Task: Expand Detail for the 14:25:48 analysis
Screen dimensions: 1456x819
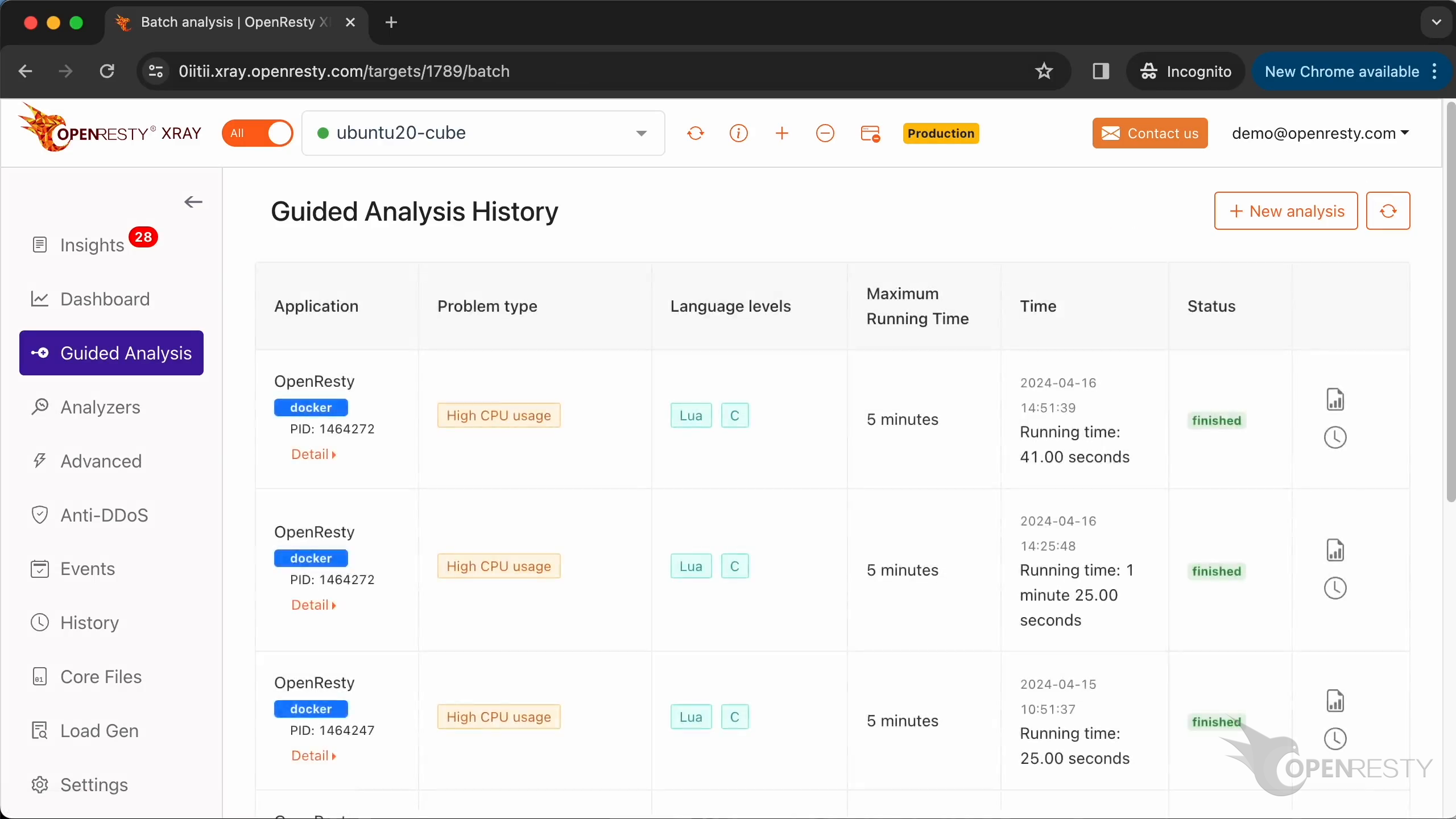Action: tap(313, 605)
